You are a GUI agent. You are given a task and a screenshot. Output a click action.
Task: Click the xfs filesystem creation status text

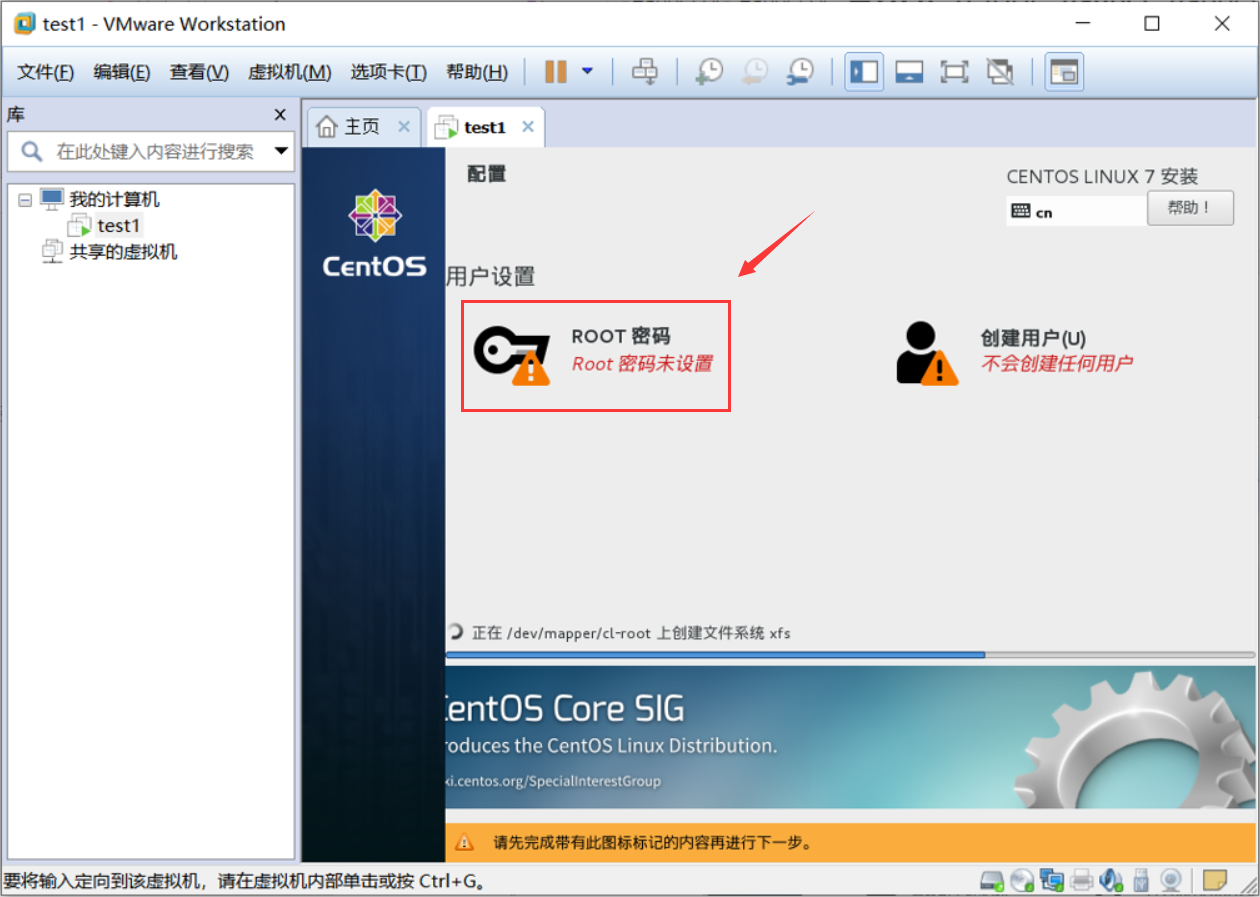coord(631,632)
